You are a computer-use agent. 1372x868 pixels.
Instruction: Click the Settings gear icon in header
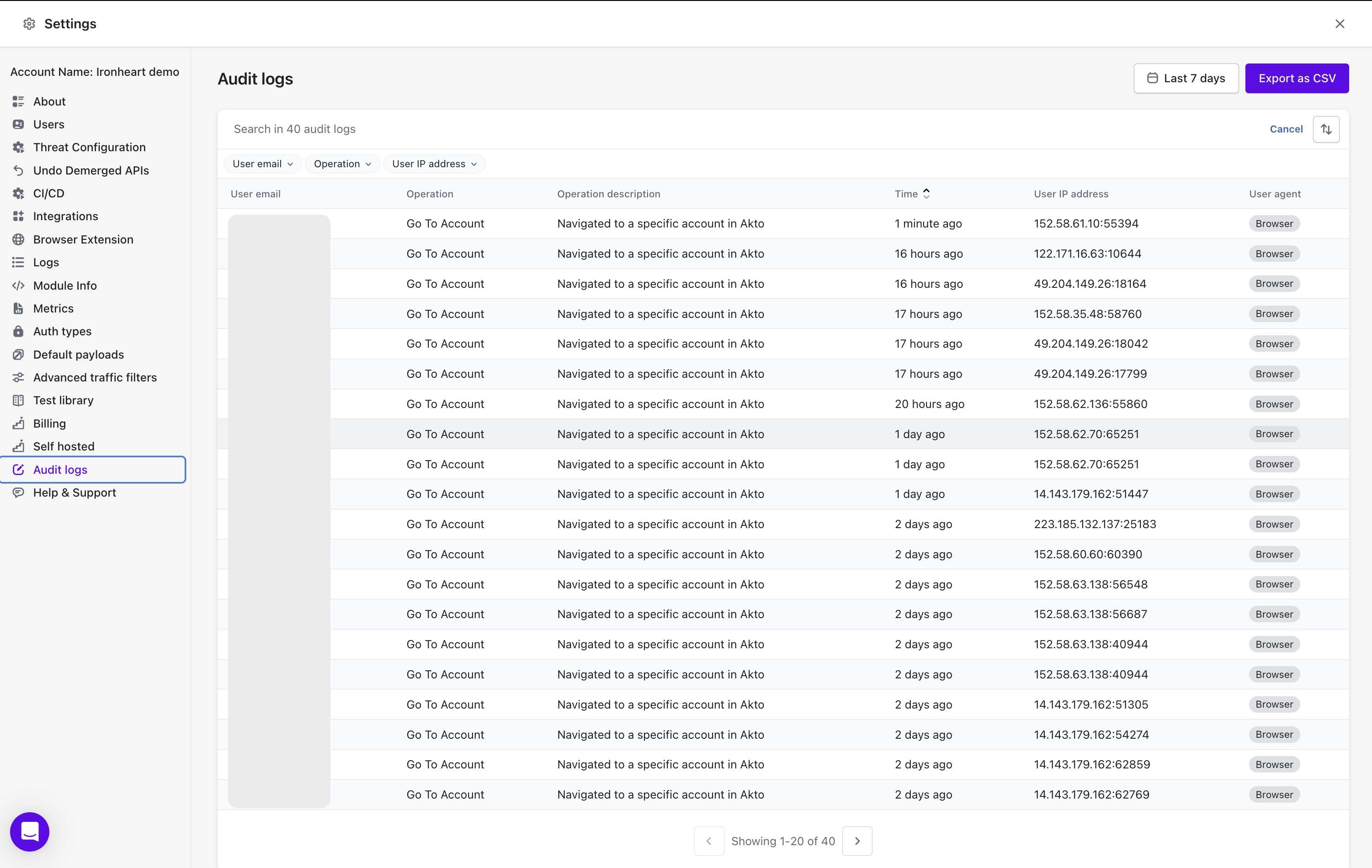(29, 24)
